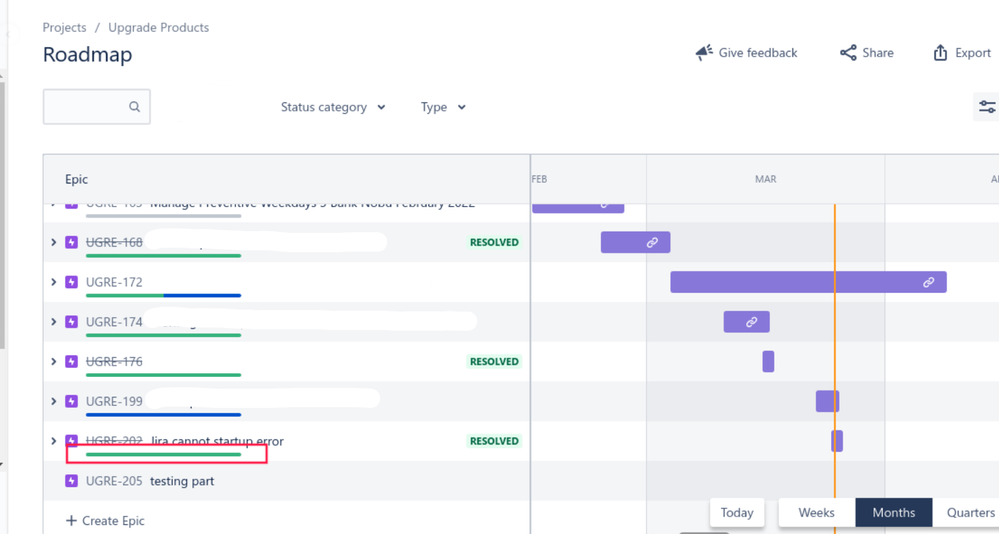Click the Give feedback megaphone icon
The width and height of the screenshot is (999, 534).
[703, 53]
